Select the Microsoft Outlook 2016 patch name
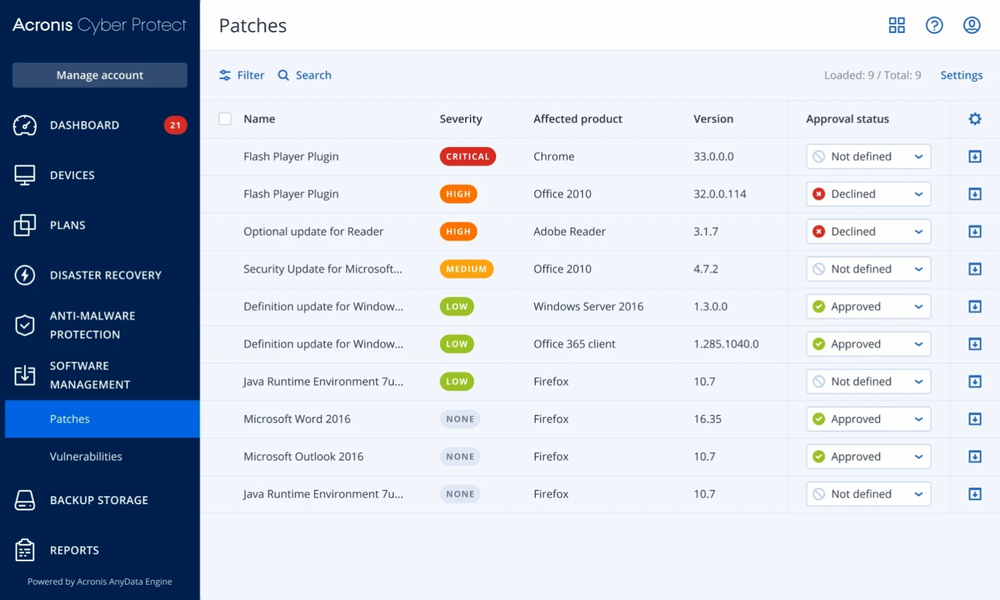The height and width of the screenshot is (600, 1000). pos(304,457)
